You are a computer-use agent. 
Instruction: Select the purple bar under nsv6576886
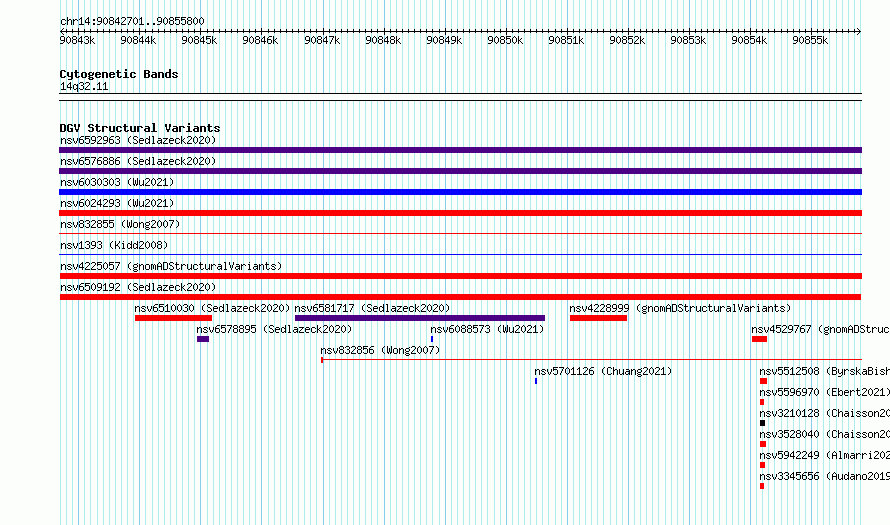pos(460,171)
